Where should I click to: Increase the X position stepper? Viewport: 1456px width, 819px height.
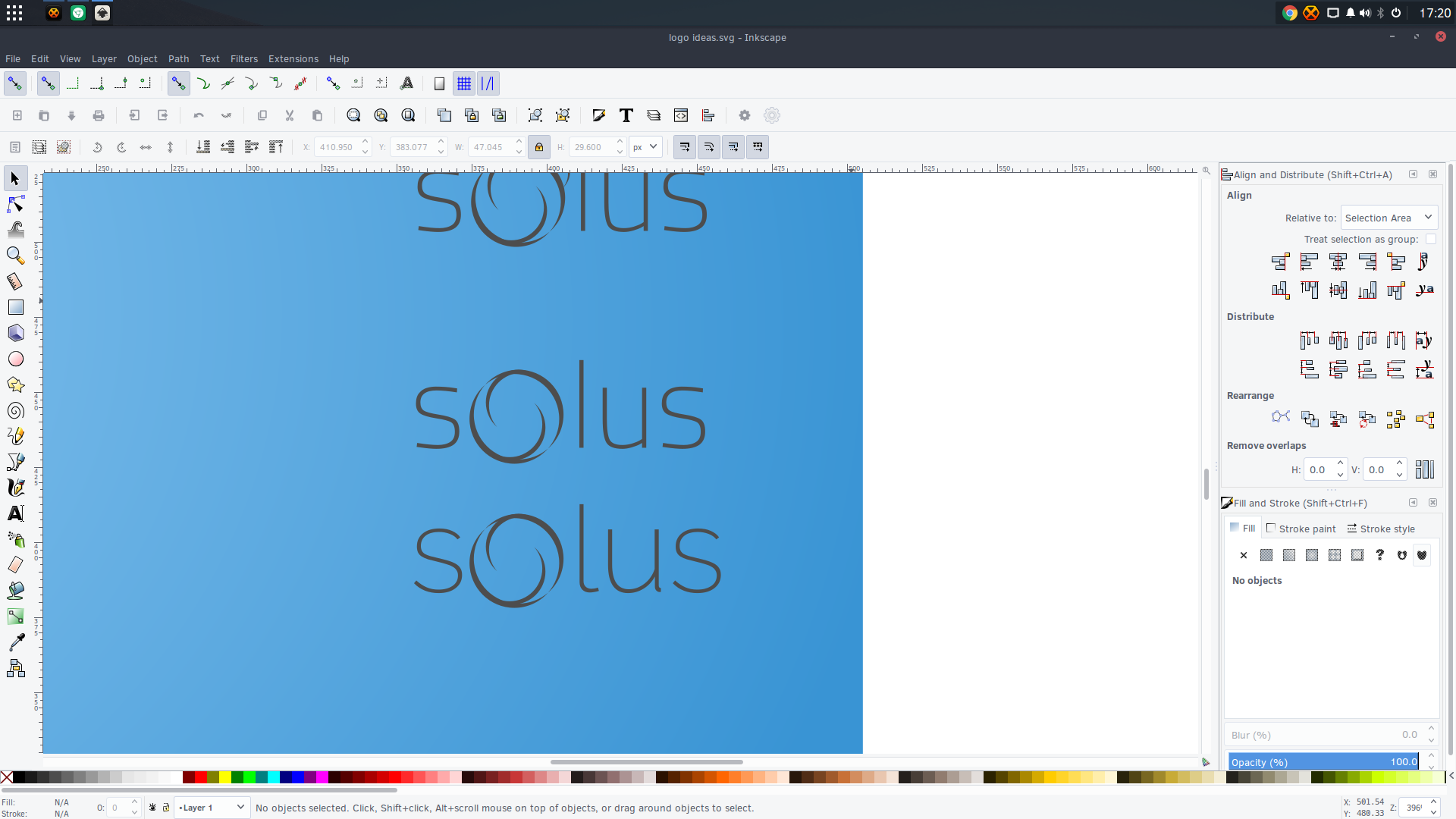click(365, 142)
